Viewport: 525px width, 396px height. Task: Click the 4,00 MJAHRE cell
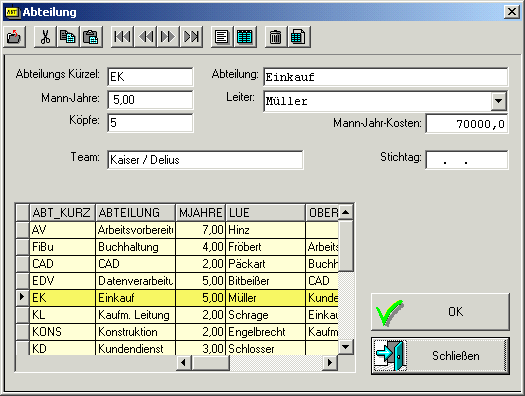point(201,247)
